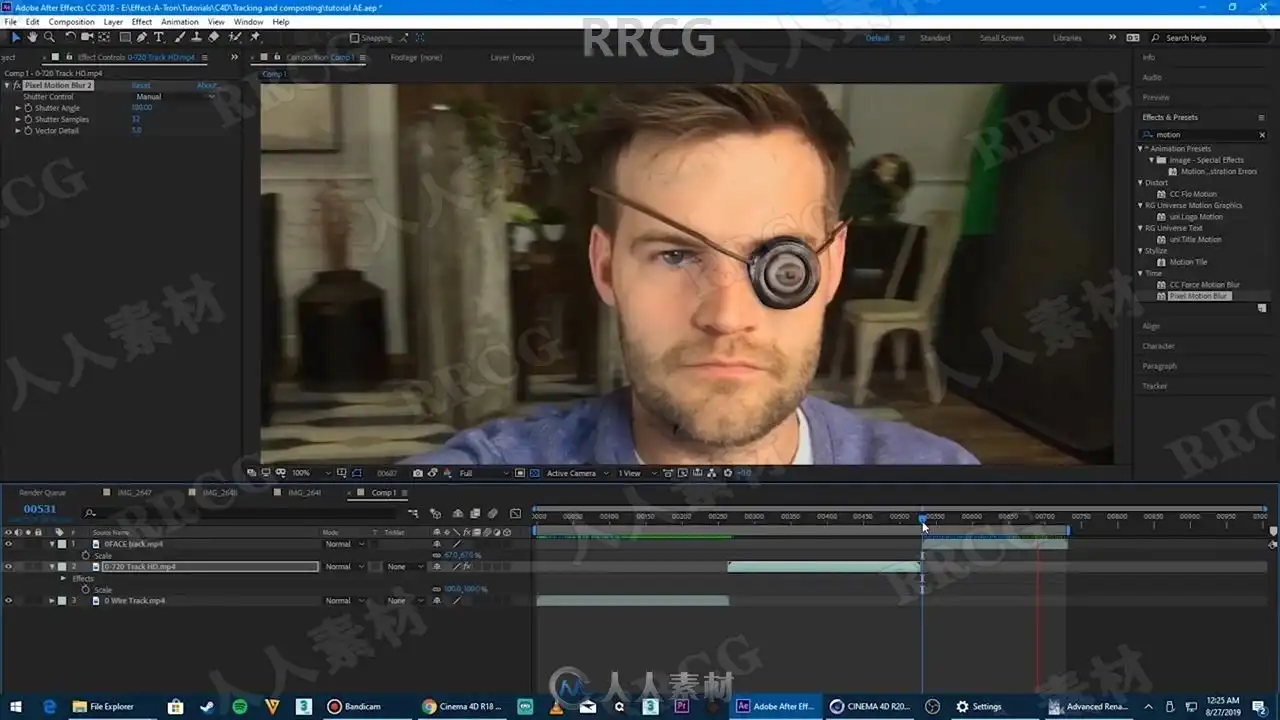Open the 1 View layout dropdown
This screenshot has width=1280, height=720.
pos(636,473)
